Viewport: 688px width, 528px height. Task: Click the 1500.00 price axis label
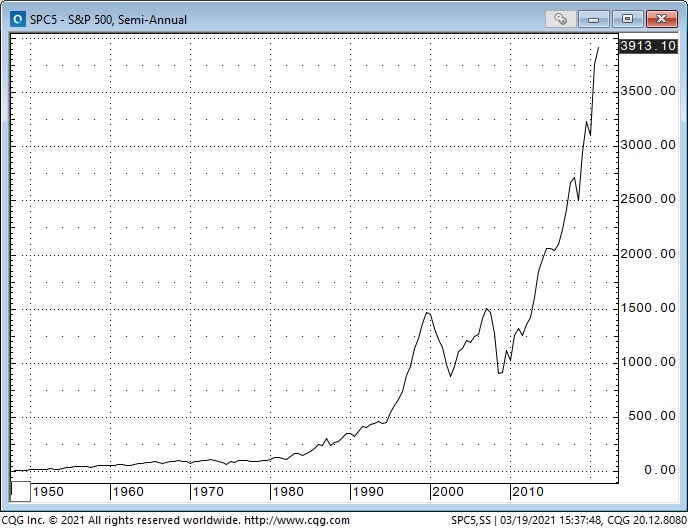648,308
